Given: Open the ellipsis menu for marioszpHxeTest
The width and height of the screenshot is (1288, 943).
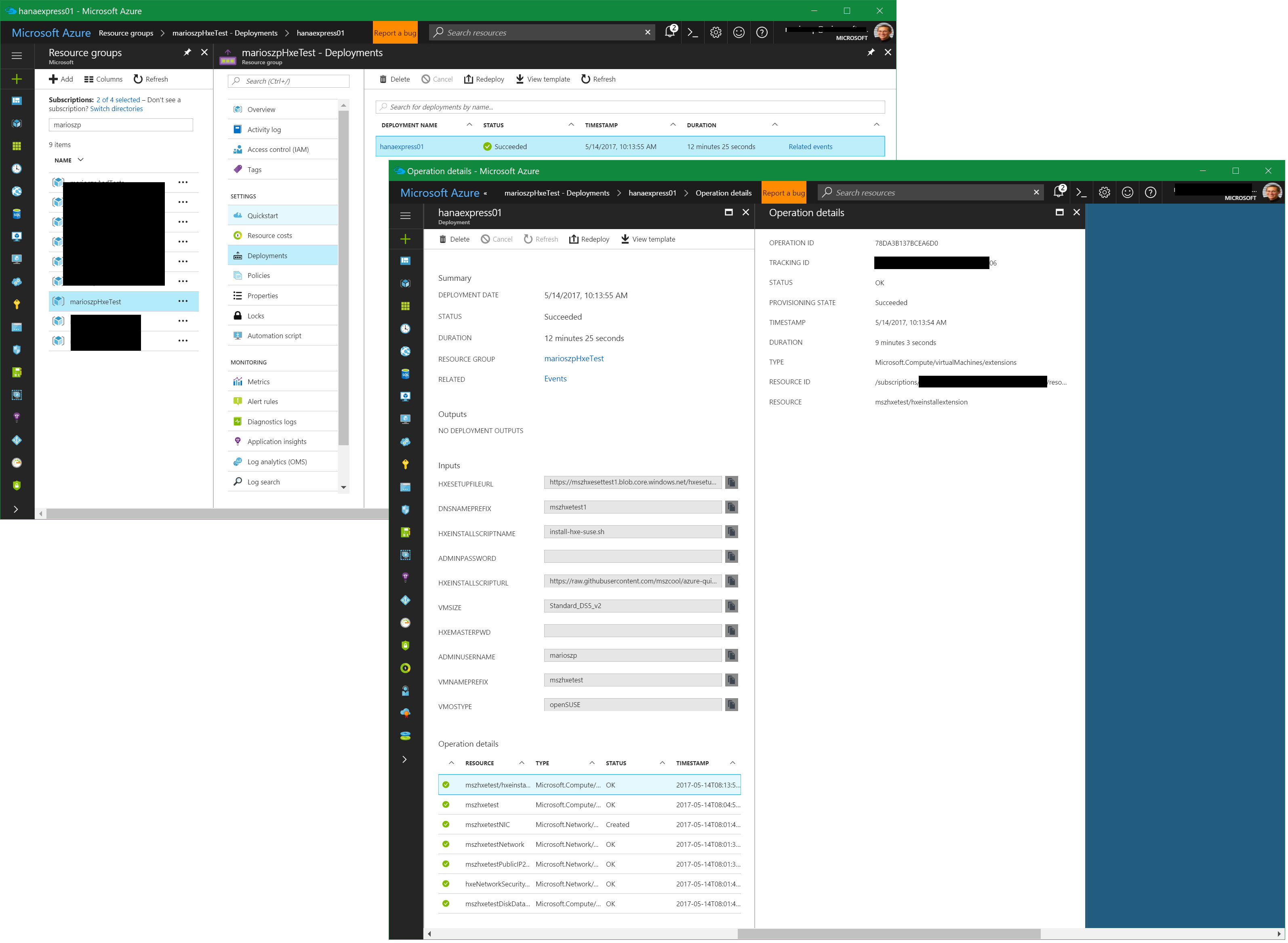Looking at the screenshot, I should (x=183, y=301).
